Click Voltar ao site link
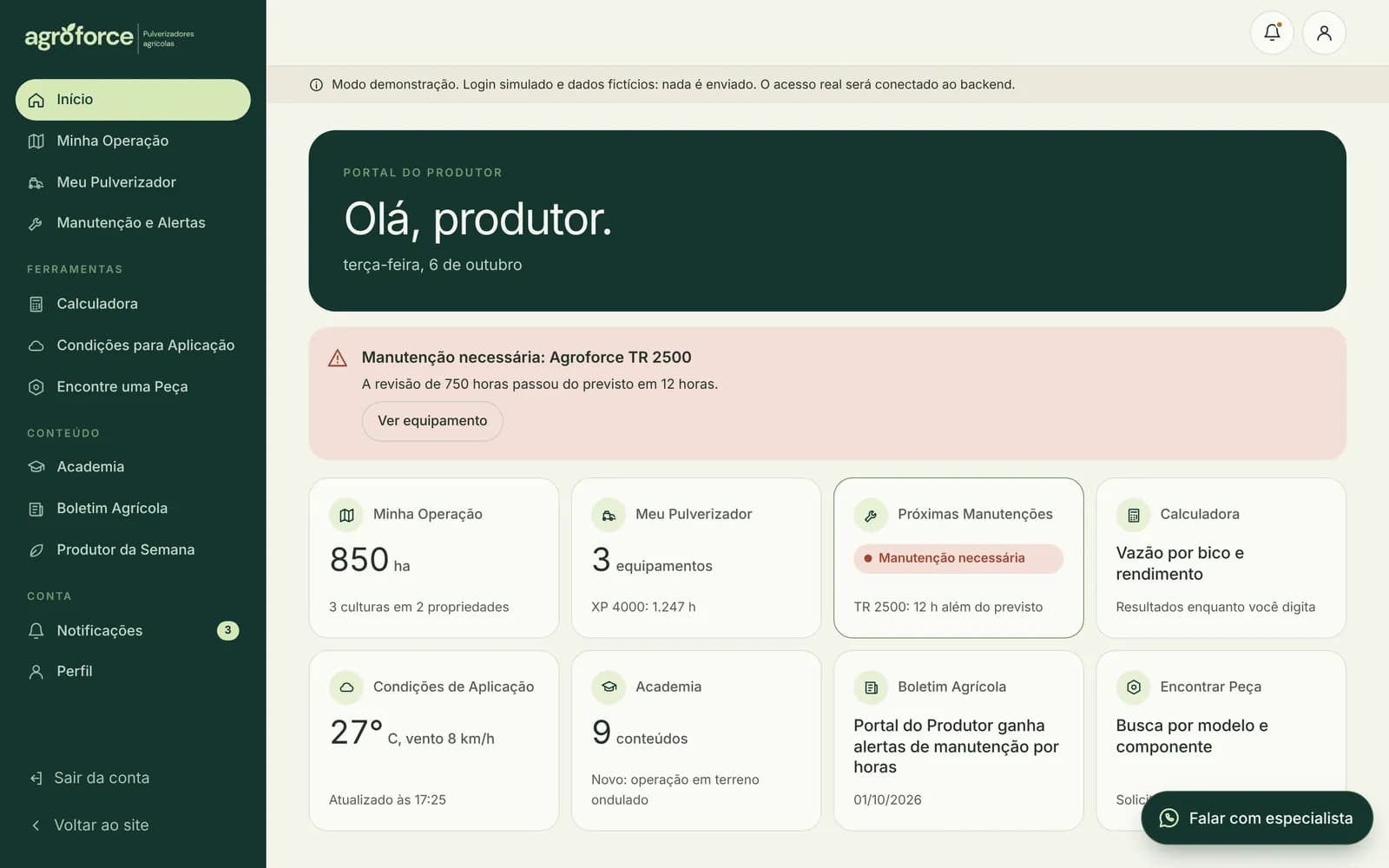This screenshot has width=1389, height=868. tap(89, 825)
